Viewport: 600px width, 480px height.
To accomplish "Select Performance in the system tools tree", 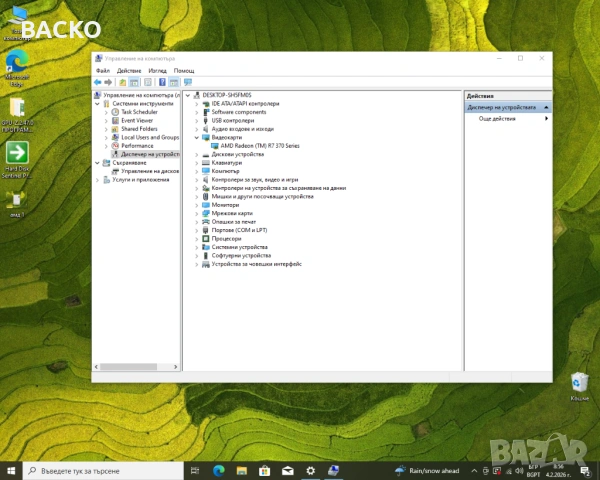I will click(x=137, y=146).
